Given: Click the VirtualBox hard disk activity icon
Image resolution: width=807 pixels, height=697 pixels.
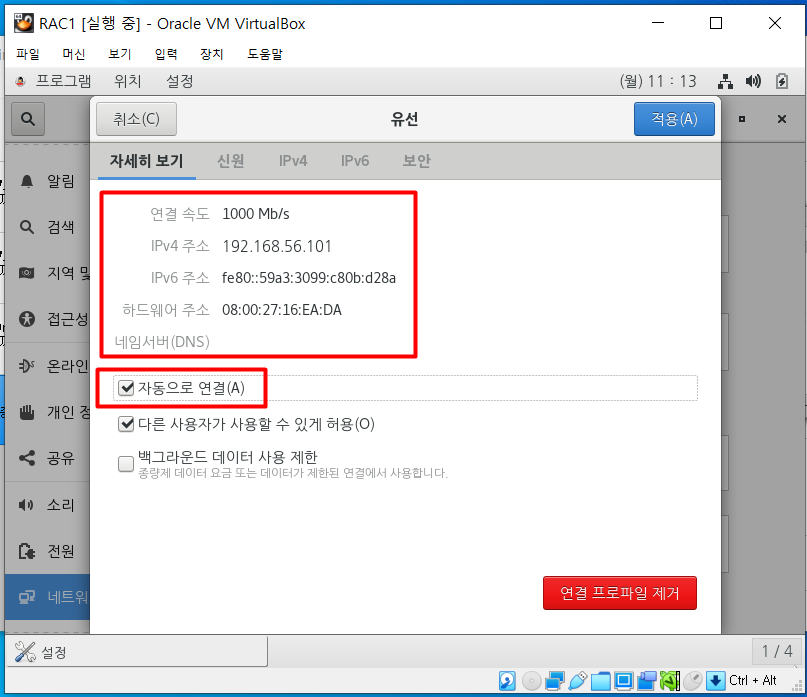Looking at the screenshot, I should (507, 681).
